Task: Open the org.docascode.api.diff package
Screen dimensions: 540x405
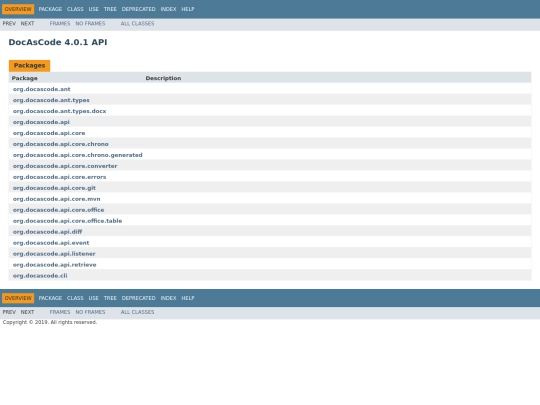Action: point(48,232)
